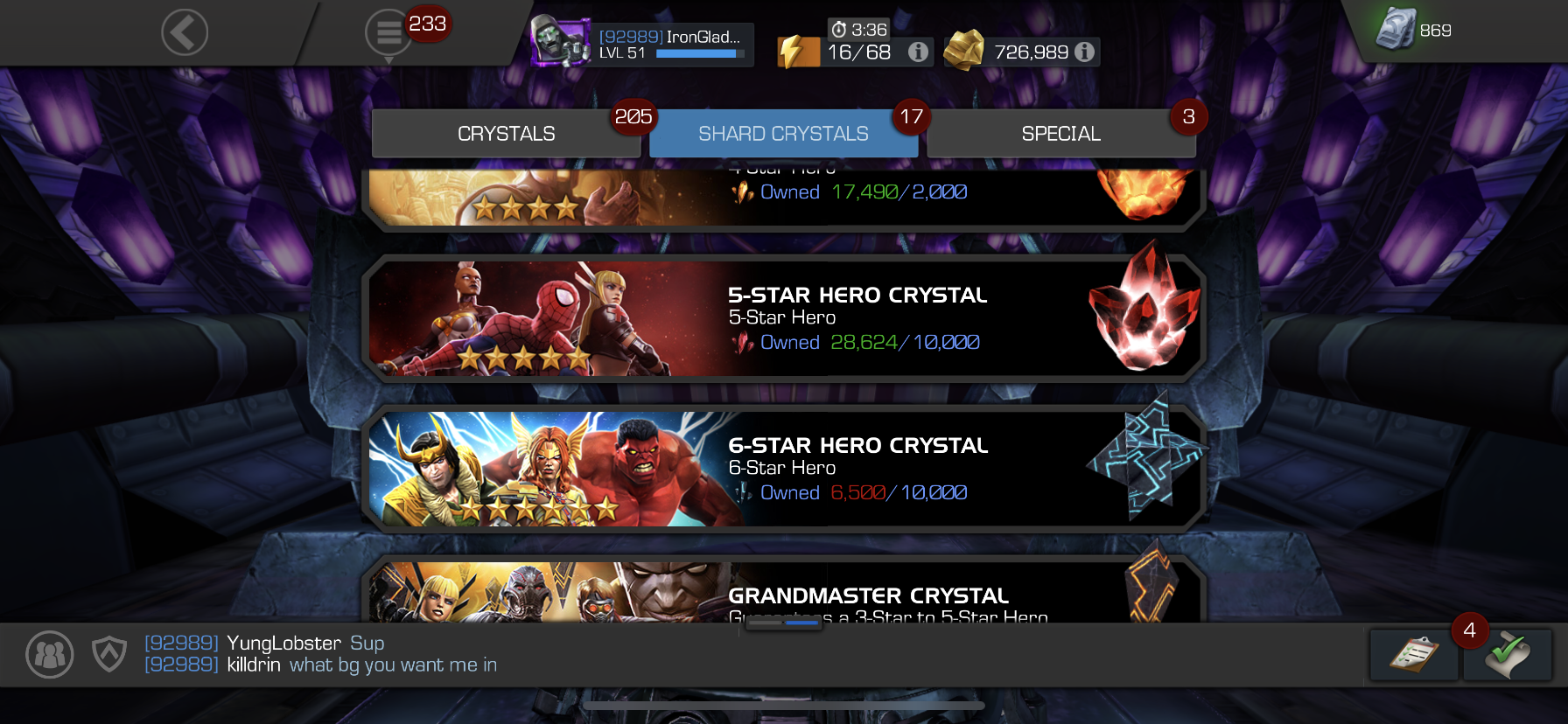
Task: Open the main menu hamburger icon
Action: coord(388,33)
